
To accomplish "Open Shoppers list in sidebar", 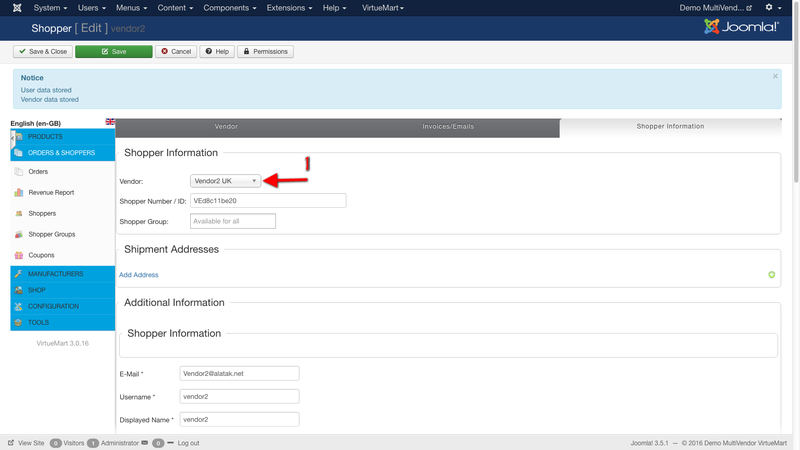I will [x=42, y=213].
